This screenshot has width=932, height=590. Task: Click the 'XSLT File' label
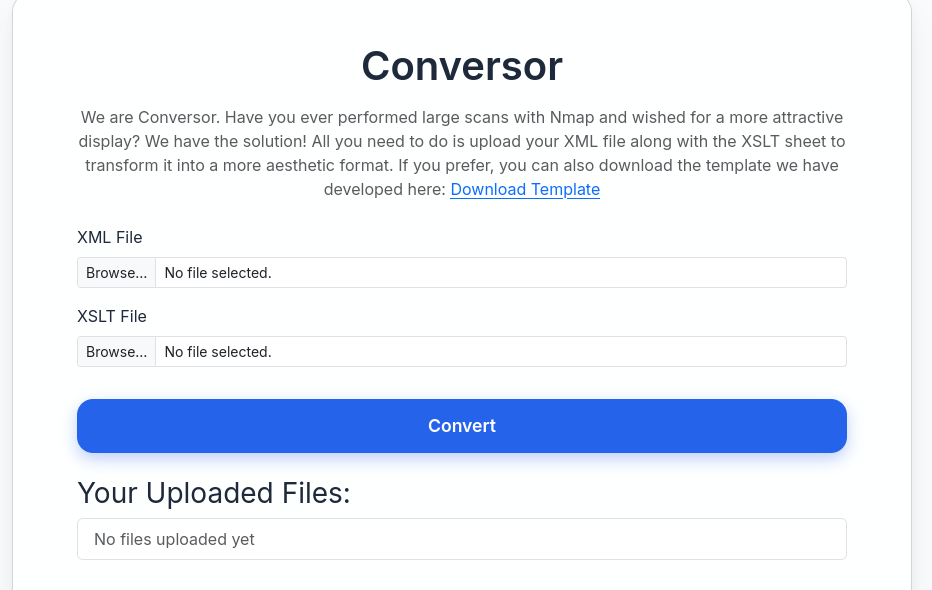click(112, 316)
